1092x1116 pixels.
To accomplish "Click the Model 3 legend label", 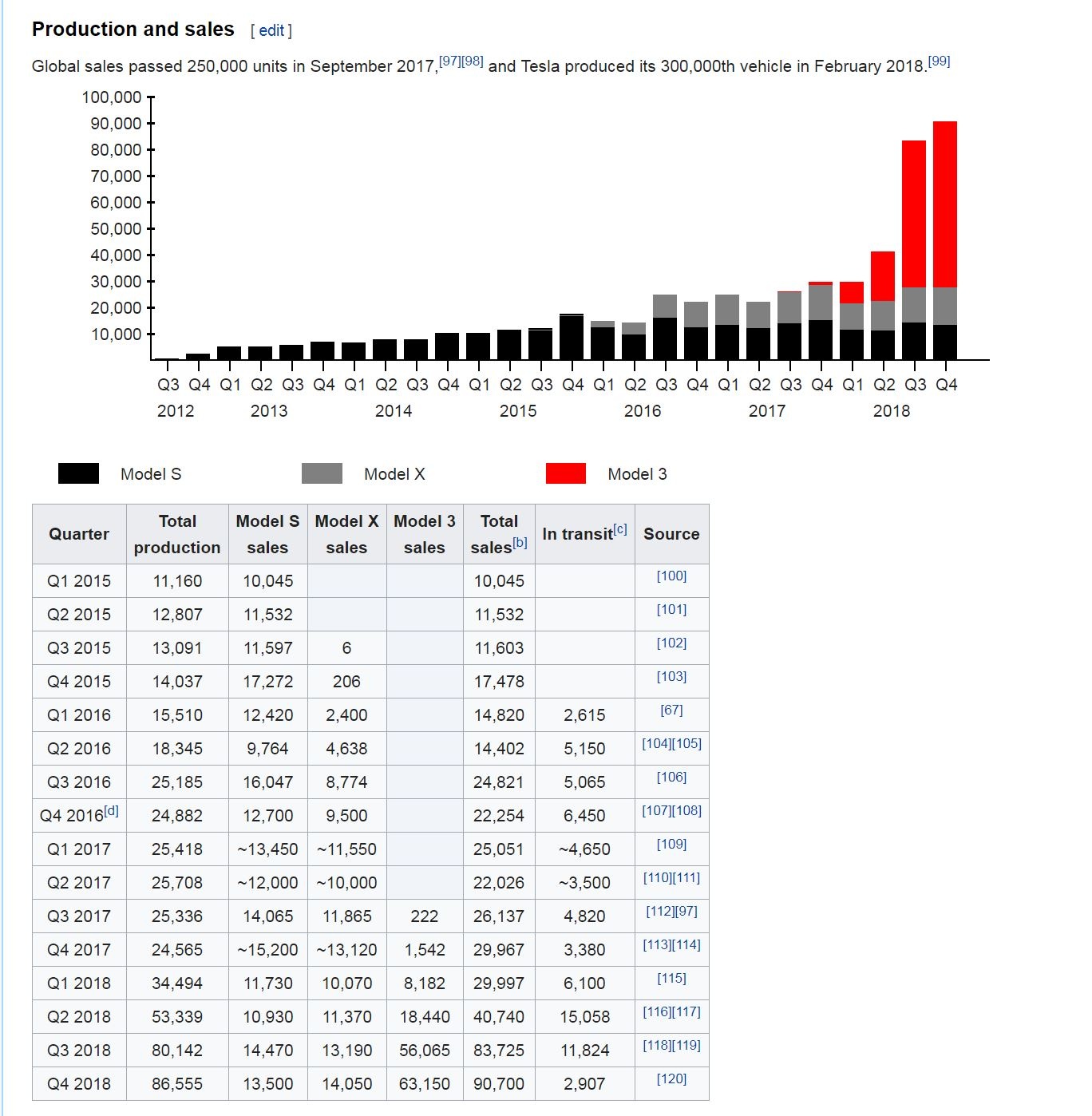I will tap(637, 474).
